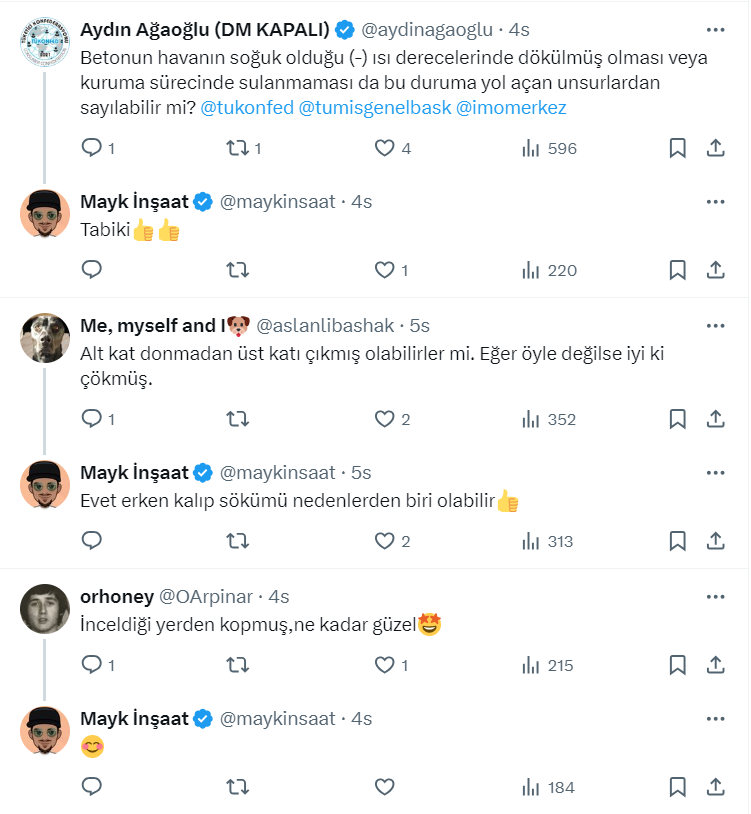Screen dimensions: 751x814
Task: Like Aydın Ağaoğlu's tweet with 4 likes
Action: [x=385, y=148]
